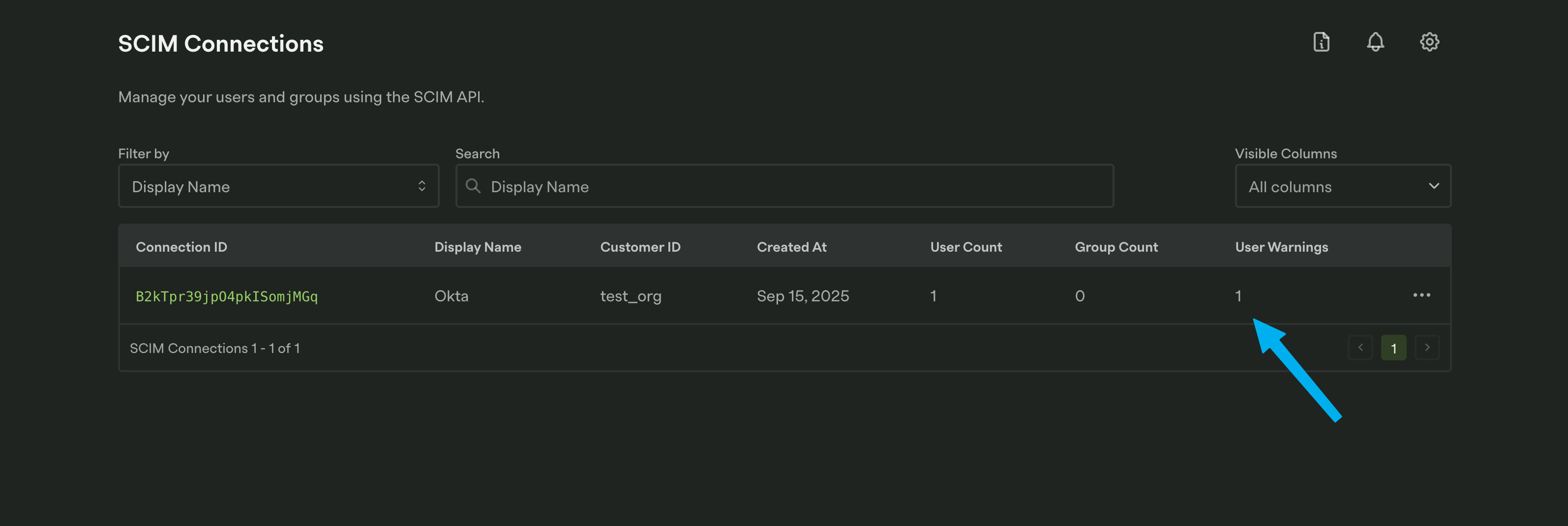
Task: Click the next page chevron
Action: [1427, 347]
